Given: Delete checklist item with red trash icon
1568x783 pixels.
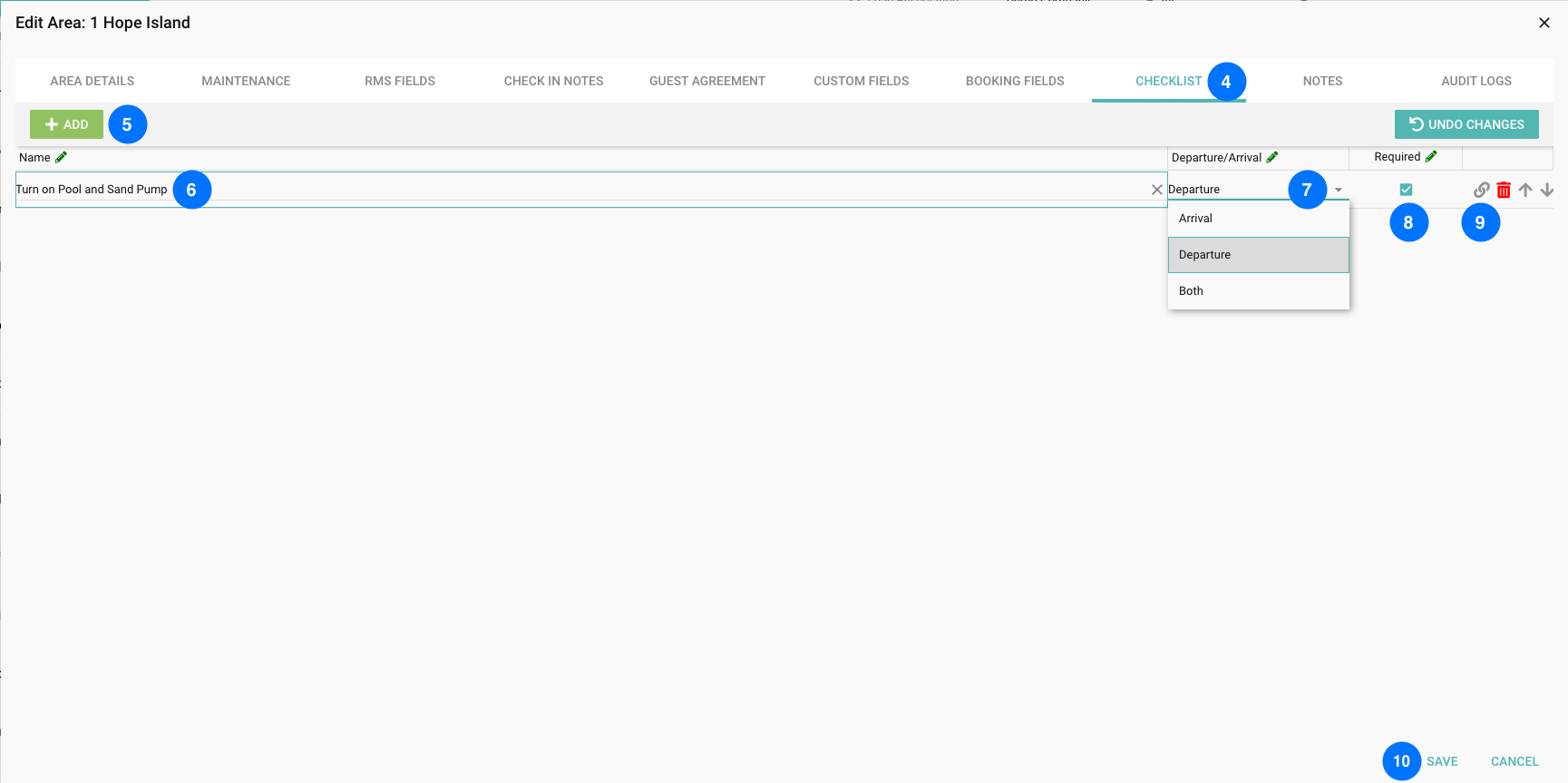Looking at the screenshot, I should tap(1504, 190).
